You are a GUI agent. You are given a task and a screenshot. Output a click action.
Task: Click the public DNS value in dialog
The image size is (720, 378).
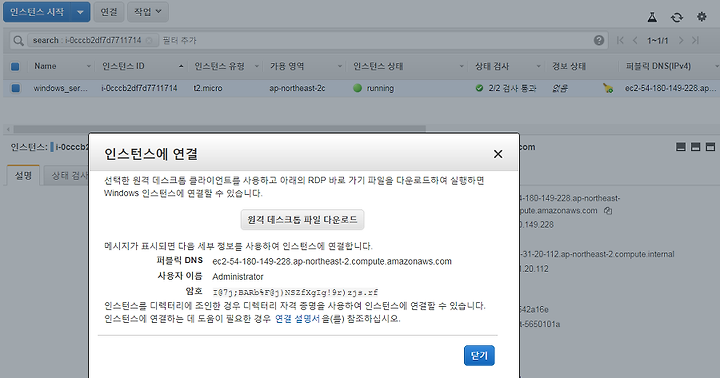click(332, 261)
